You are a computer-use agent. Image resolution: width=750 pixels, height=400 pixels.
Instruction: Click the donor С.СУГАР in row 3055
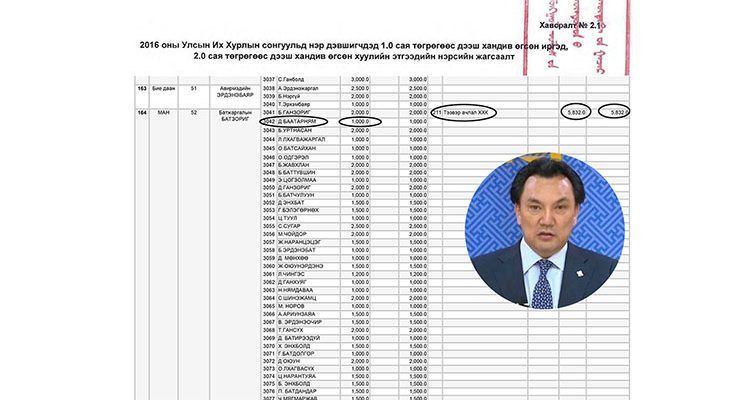tap(289, 226)
